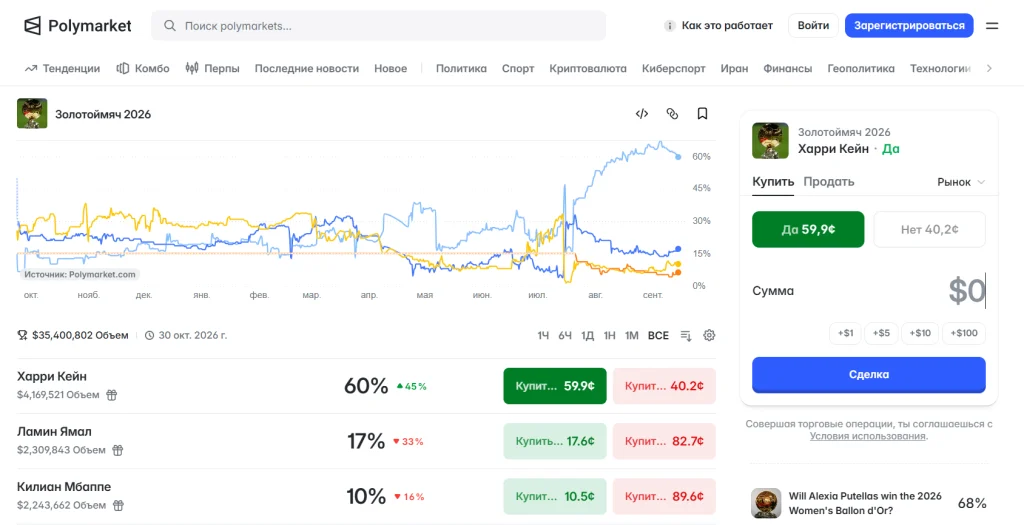Go to the Геополитика category
1024x525 pixels.
click(861, 69)
